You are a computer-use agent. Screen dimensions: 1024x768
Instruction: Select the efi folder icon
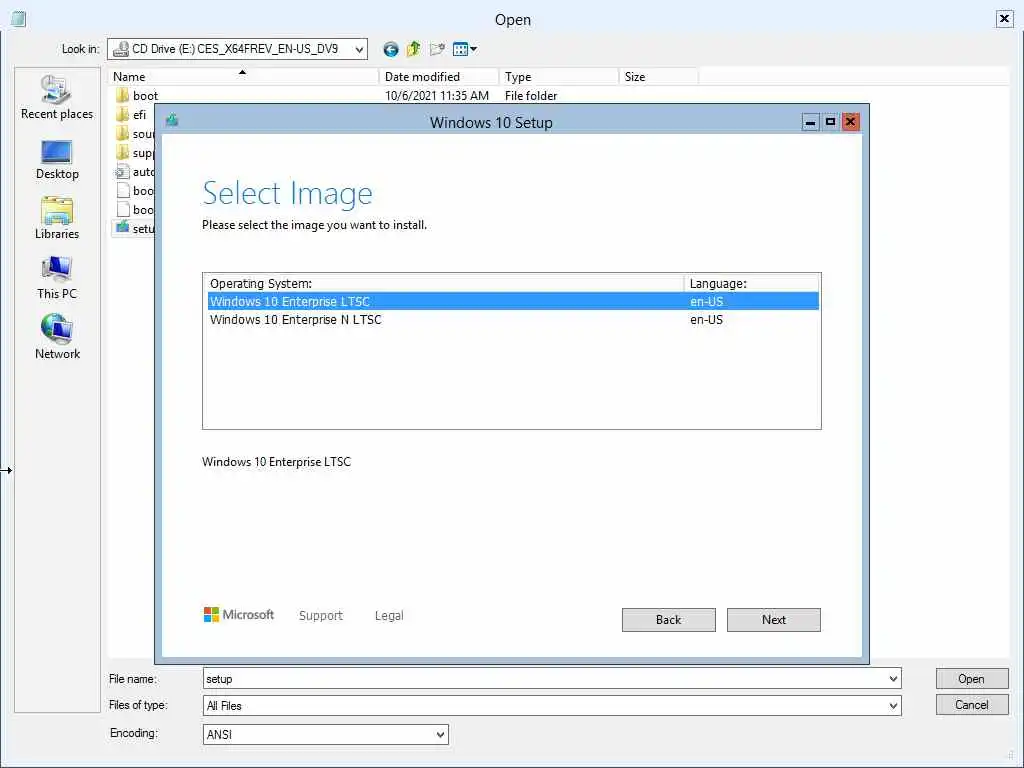[122, 114]
